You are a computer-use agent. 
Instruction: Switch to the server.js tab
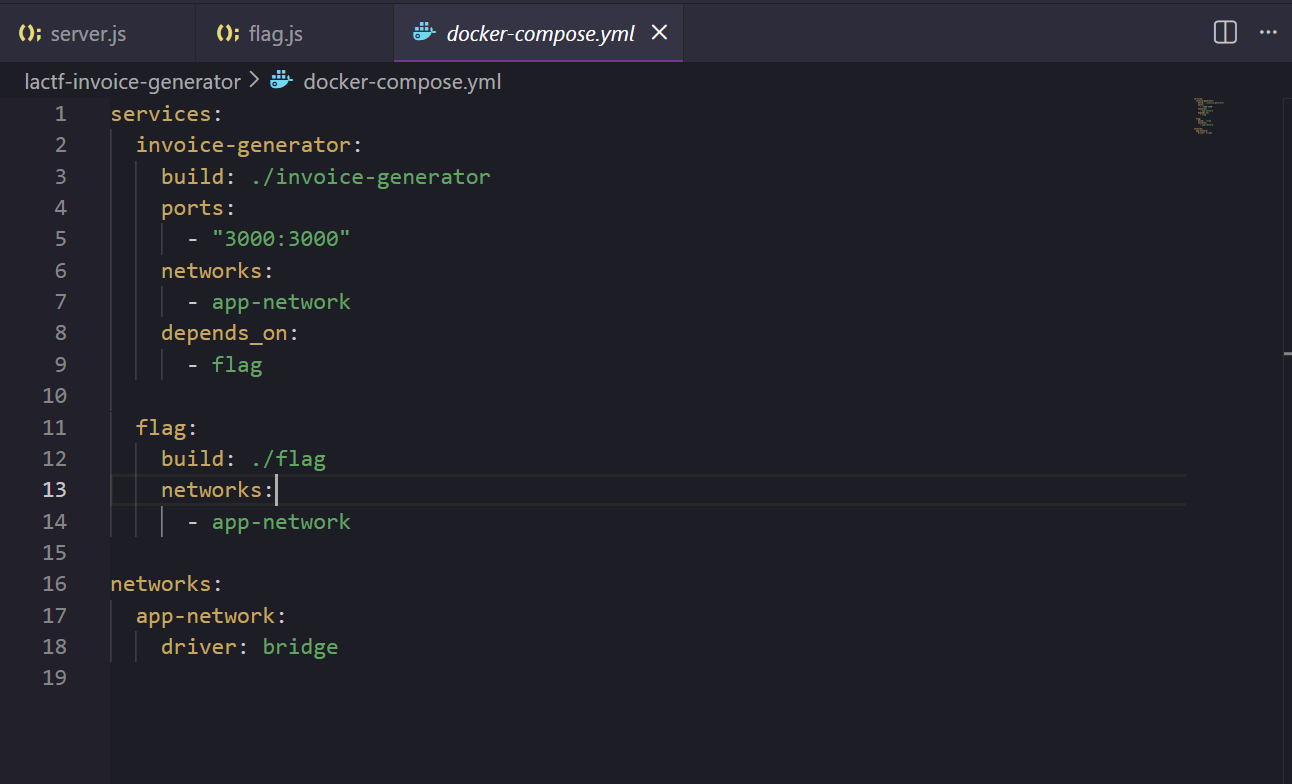88,34
